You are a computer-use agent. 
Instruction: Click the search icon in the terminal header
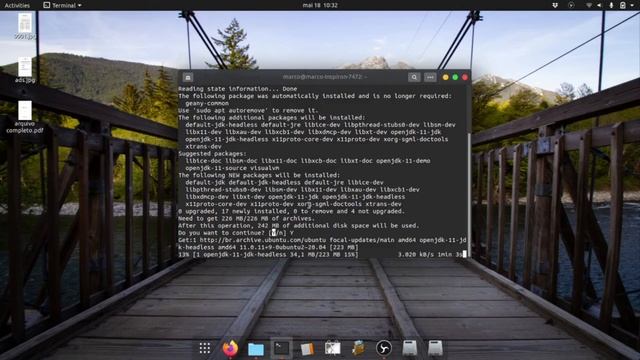coord(414,77)
